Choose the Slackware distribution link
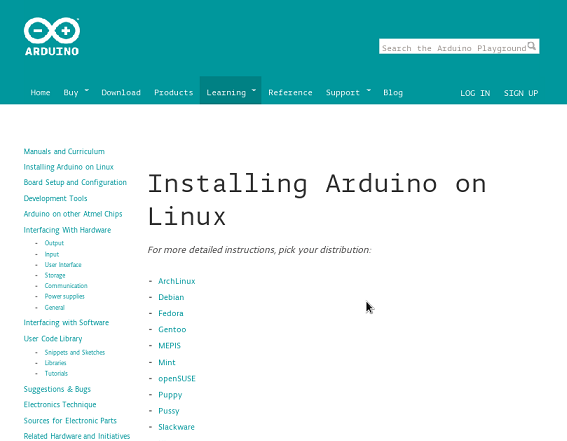This screenshot has height=441, width=567. pyautogui.click(x=176, y=427)
